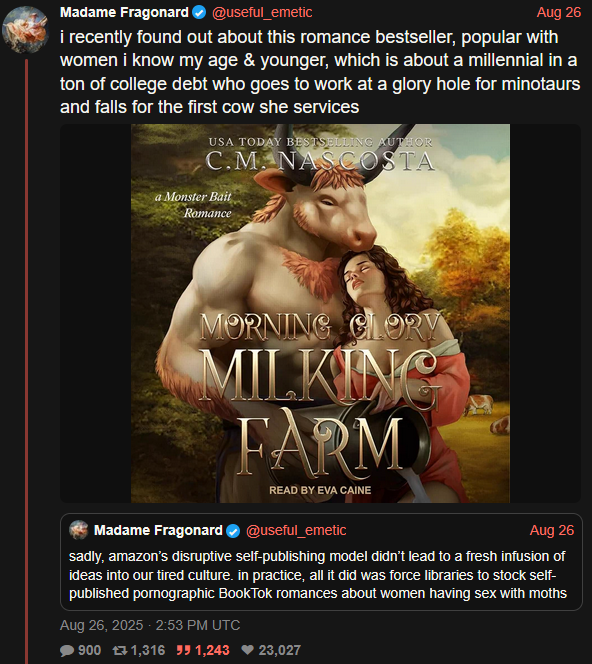View the 1,243 quotes count
This screenshot has height=664, width=592.
point(212,650)
